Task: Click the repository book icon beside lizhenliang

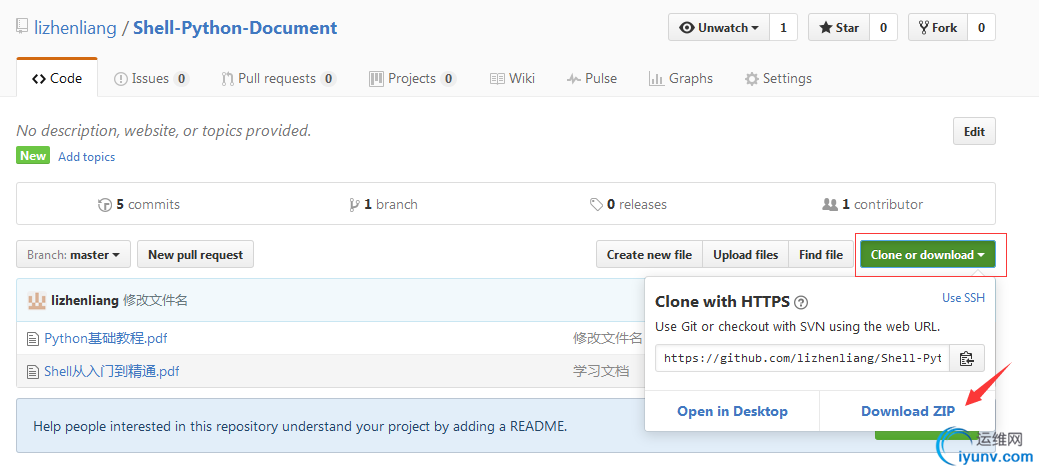Action: pyautogui.click(x=23, y=27)
